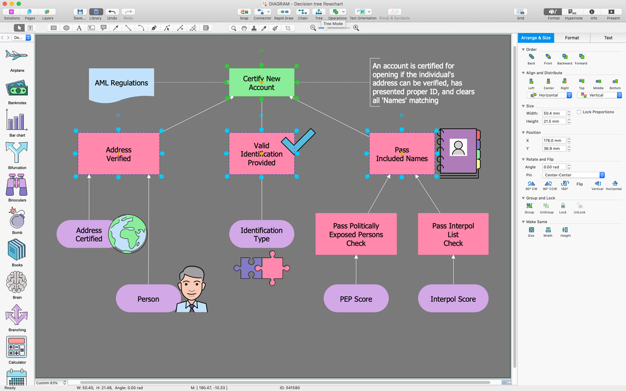Open the Solutions panel icon

12,12
